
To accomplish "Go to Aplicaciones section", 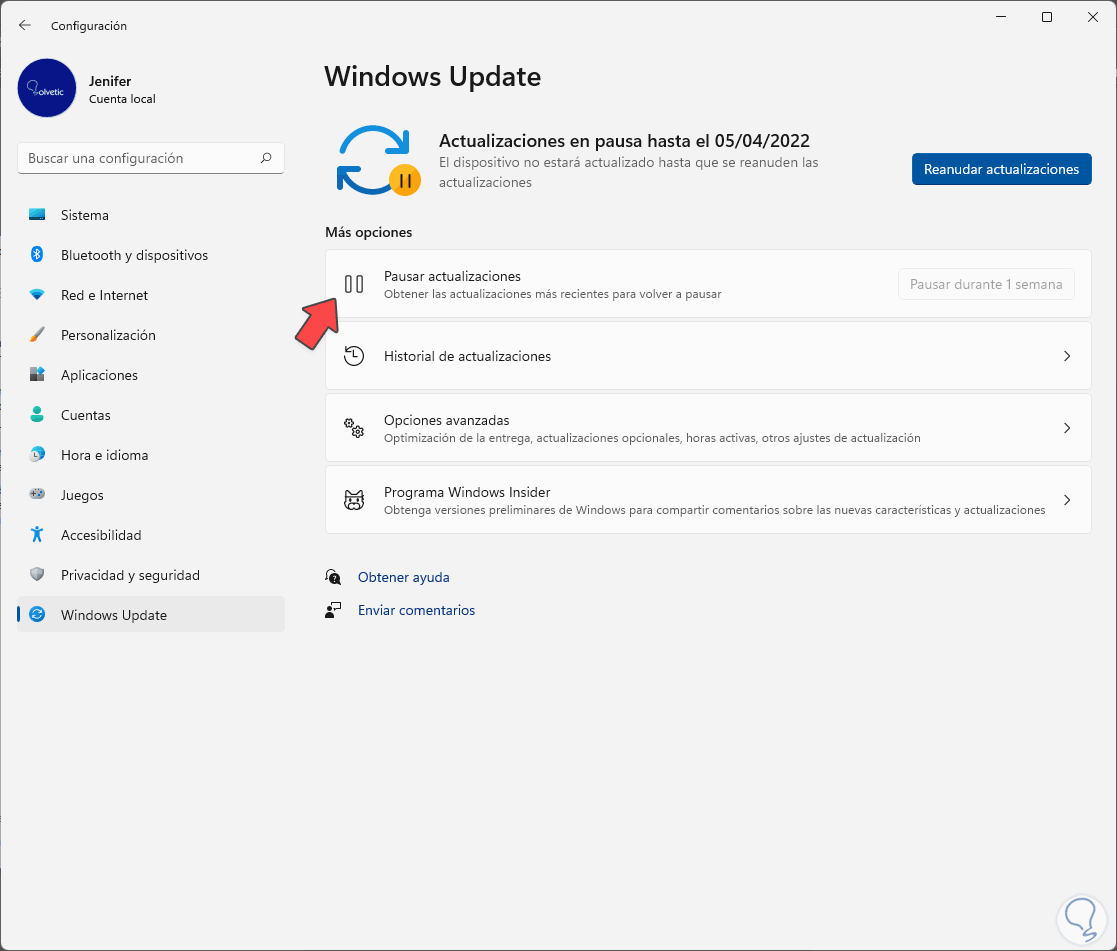I will (x=99, y=375).
